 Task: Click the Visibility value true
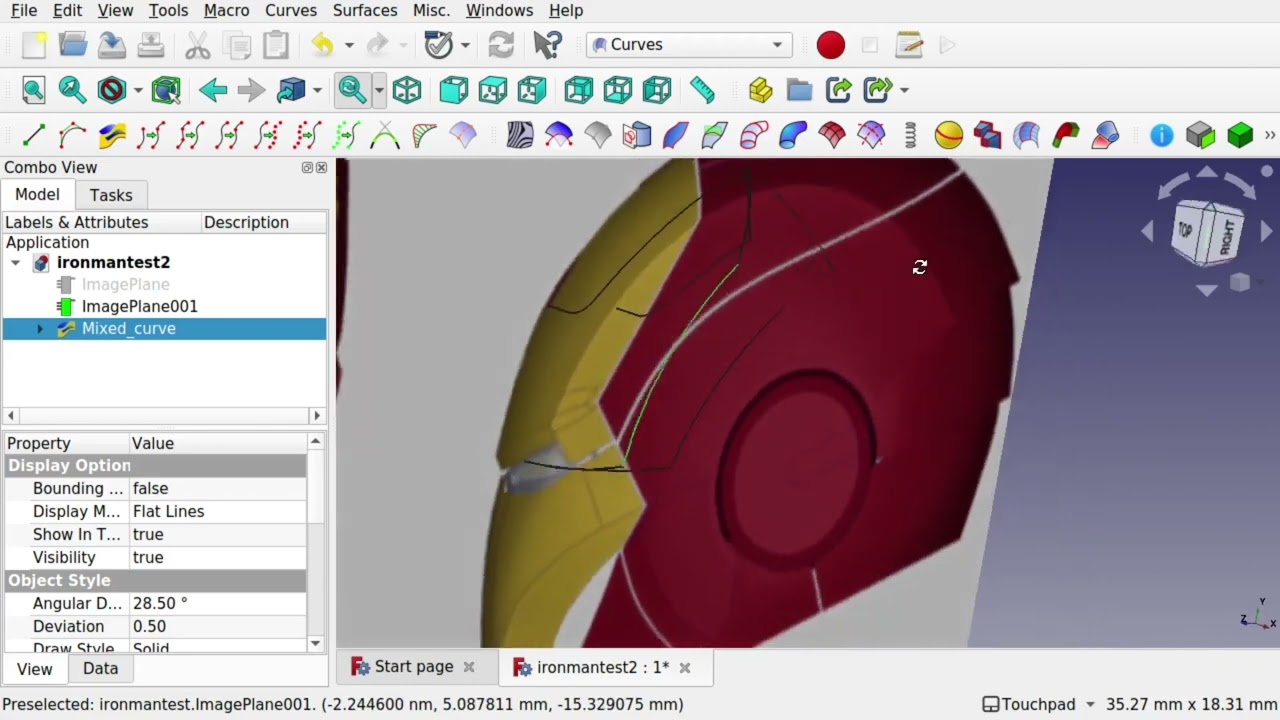click(x=218, y=558)
